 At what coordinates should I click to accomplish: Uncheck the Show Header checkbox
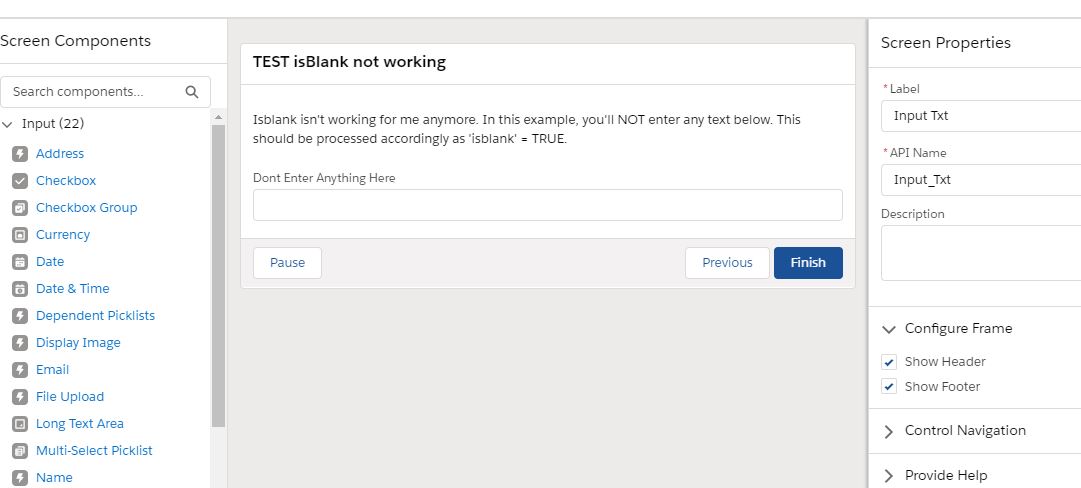click(889, 362)
